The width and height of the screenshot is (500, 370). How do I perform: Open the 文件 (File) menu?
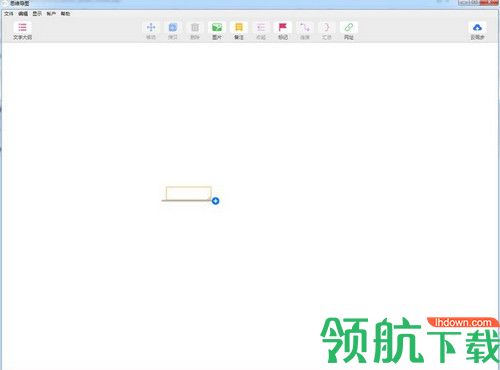coord(9,14)
